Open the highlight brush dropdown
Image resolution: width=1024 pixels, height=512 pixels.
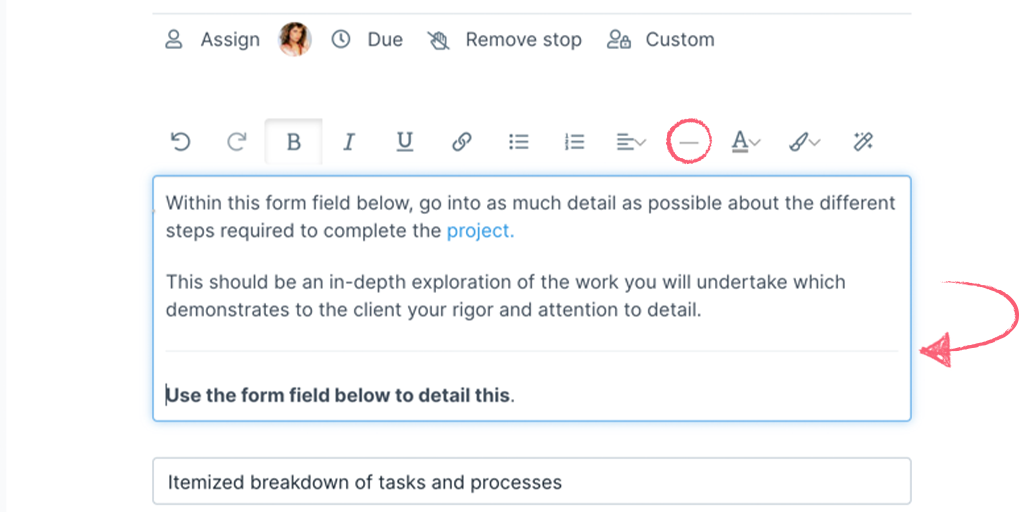[805, 142]
